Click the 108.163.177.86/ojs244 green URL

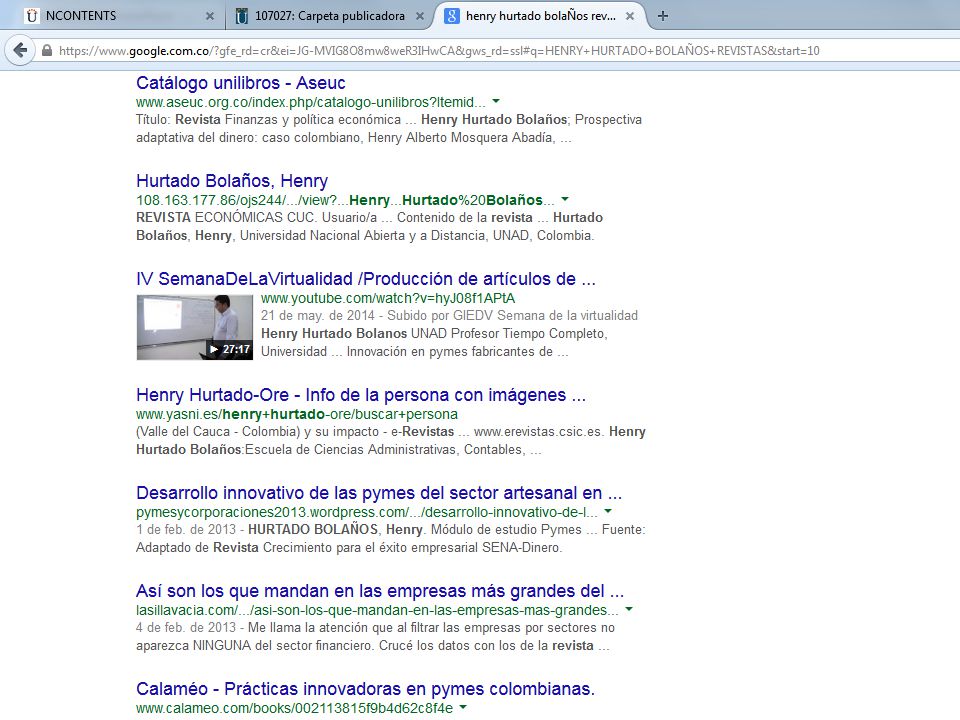345,200
